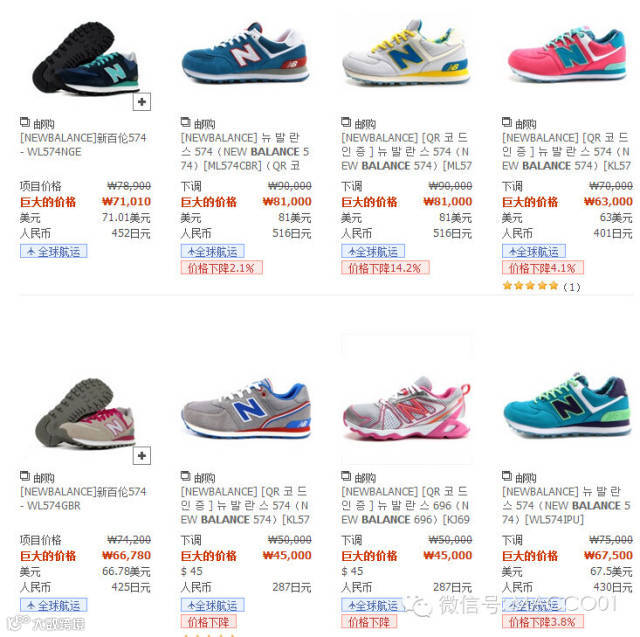
Task: Open the pink 696 running shoe image
Action: 407,408
